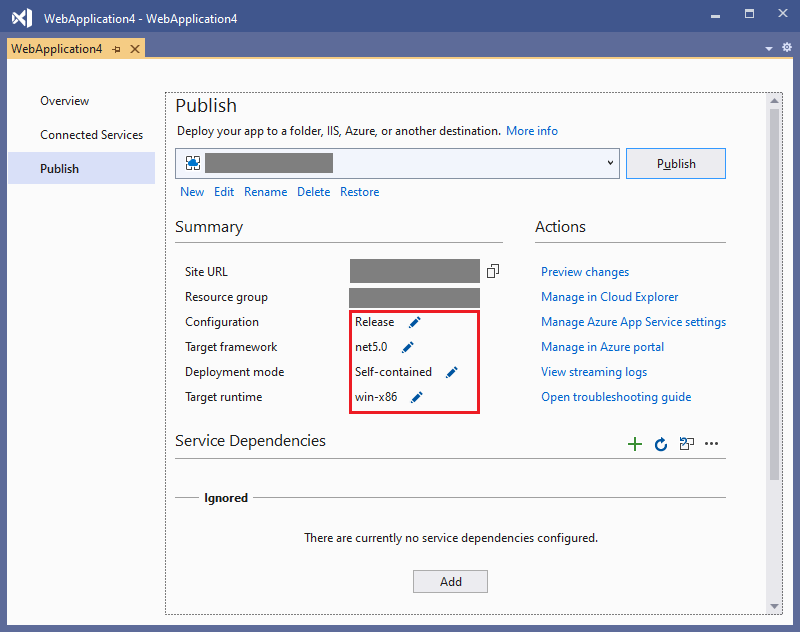The height and width of the screenshot is (632, 800).
Task: Click the Ignored section header
Action: (226, 498)
